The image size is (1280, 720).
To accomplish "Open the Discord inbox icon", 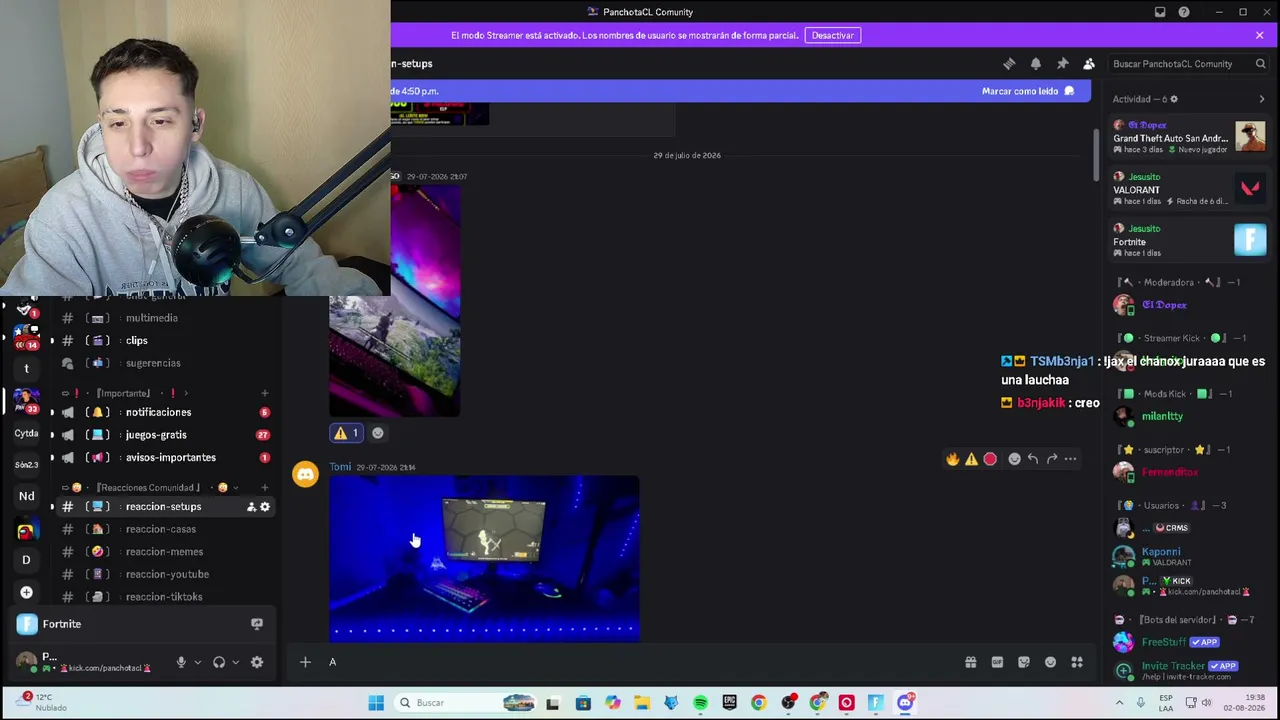I will pyautogui.click(x=1160, y=12).
